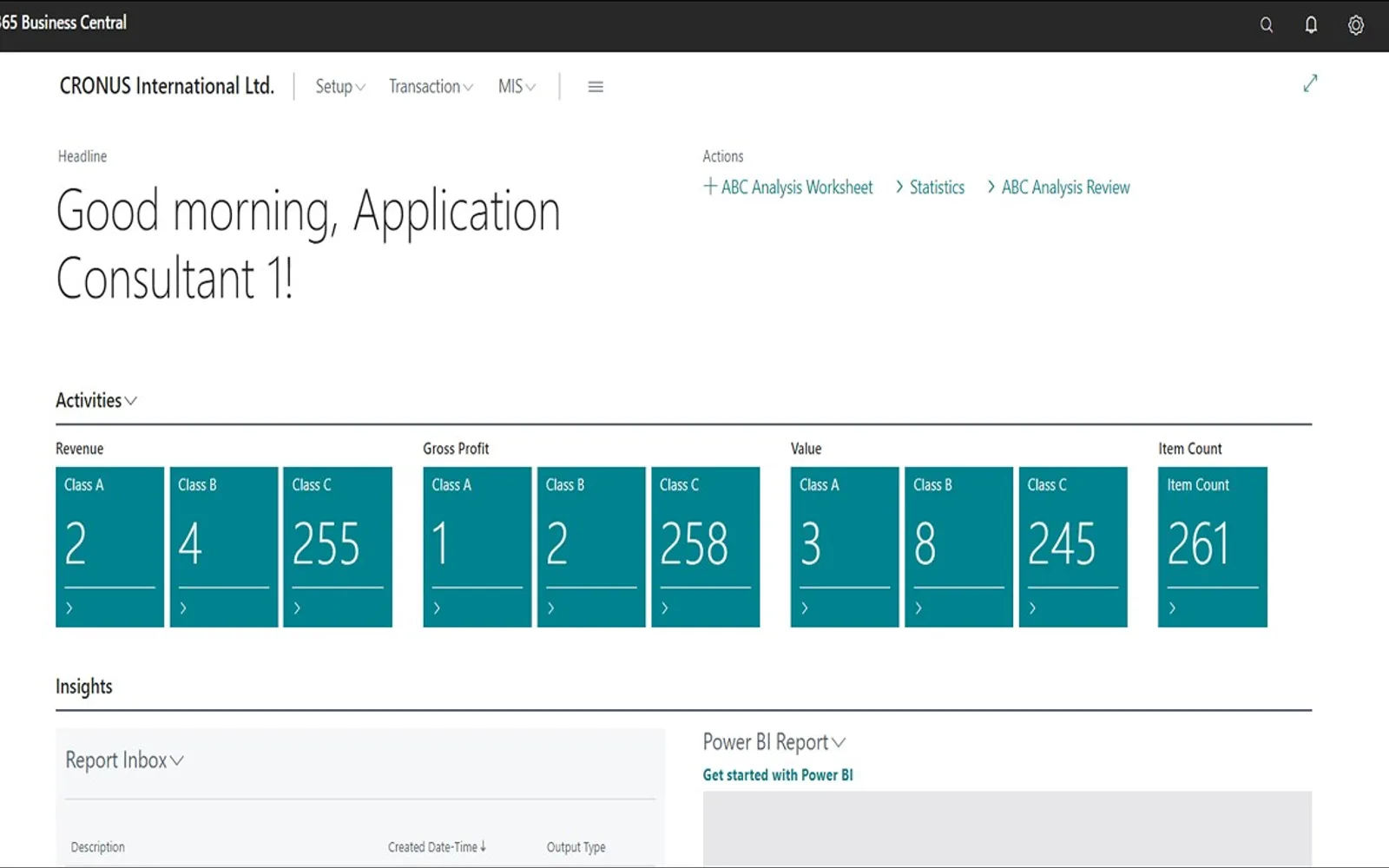Open ABC Analysis Worksheet action
The height and width of the screenshot is (868, 1389).
[788, 187]
